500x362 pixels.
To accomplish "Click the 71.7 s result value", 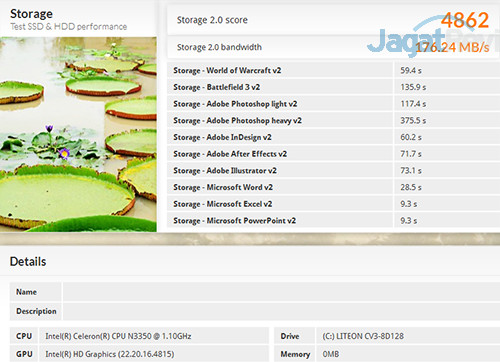I will (x=411, y=154).
